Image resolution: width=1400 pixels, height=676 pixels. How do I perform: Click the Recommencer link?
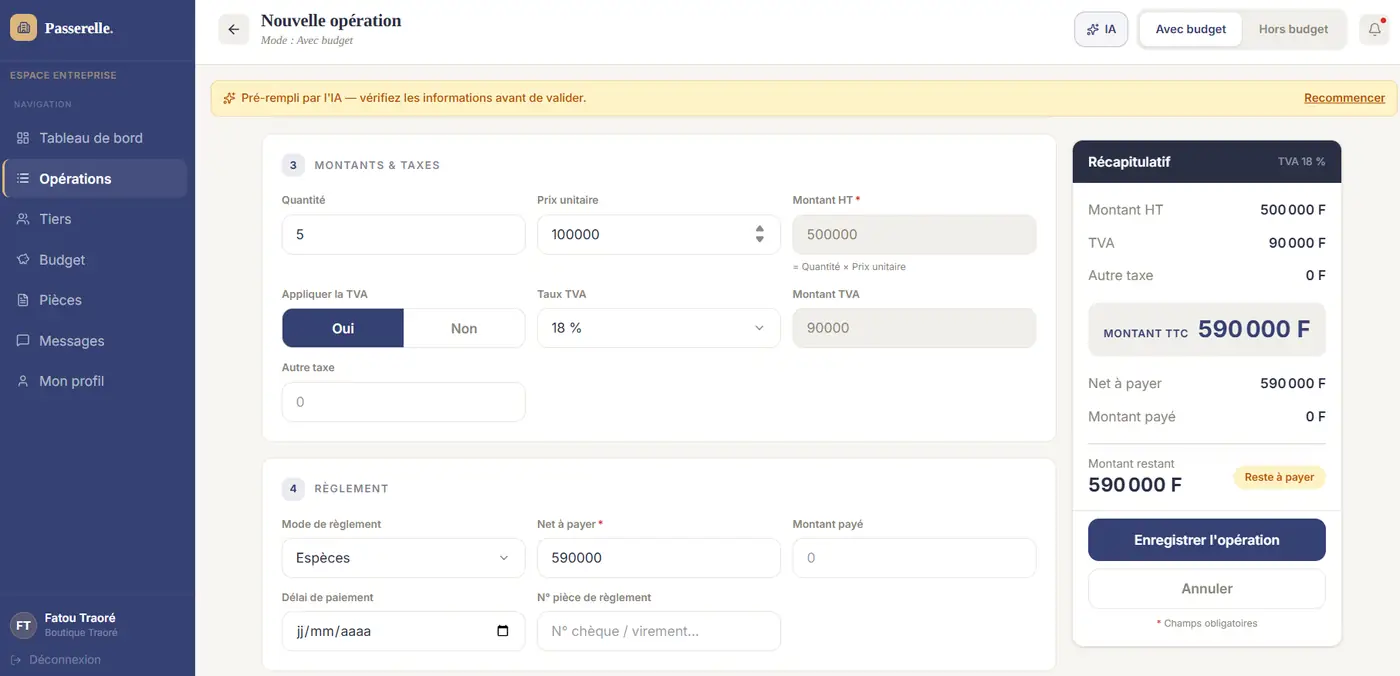tap(1344, 98)
